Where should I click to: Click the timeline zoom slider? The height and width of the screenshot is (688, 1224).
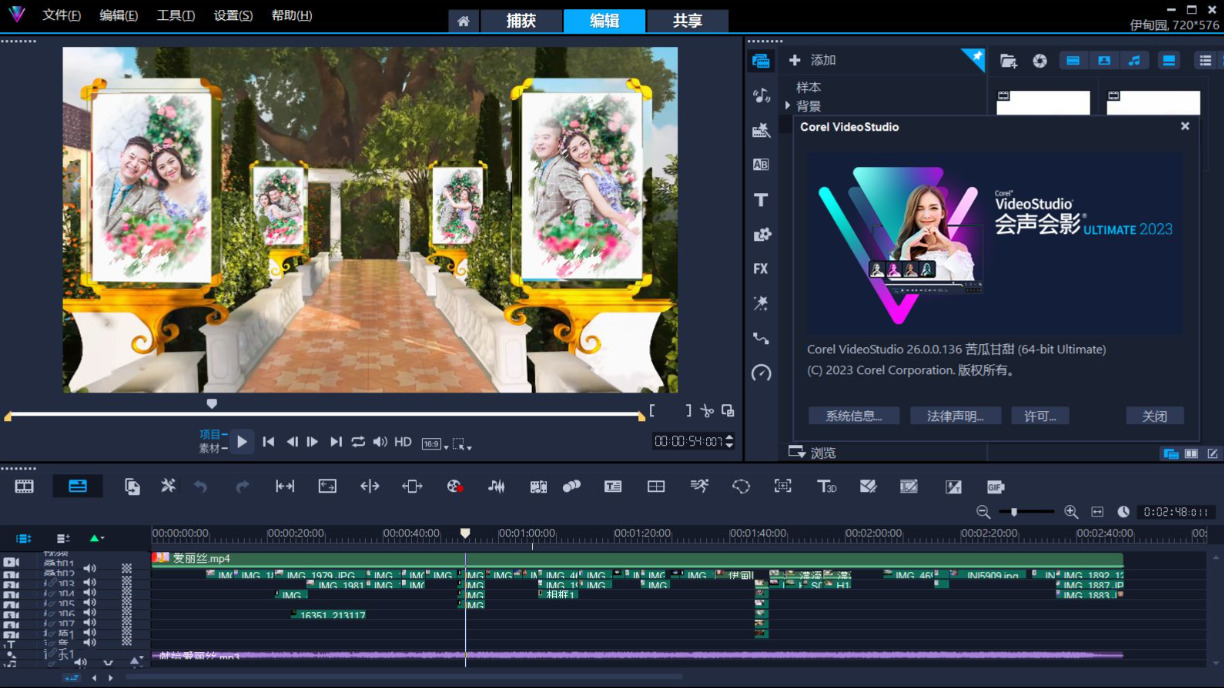click(x=1014, y=512)
